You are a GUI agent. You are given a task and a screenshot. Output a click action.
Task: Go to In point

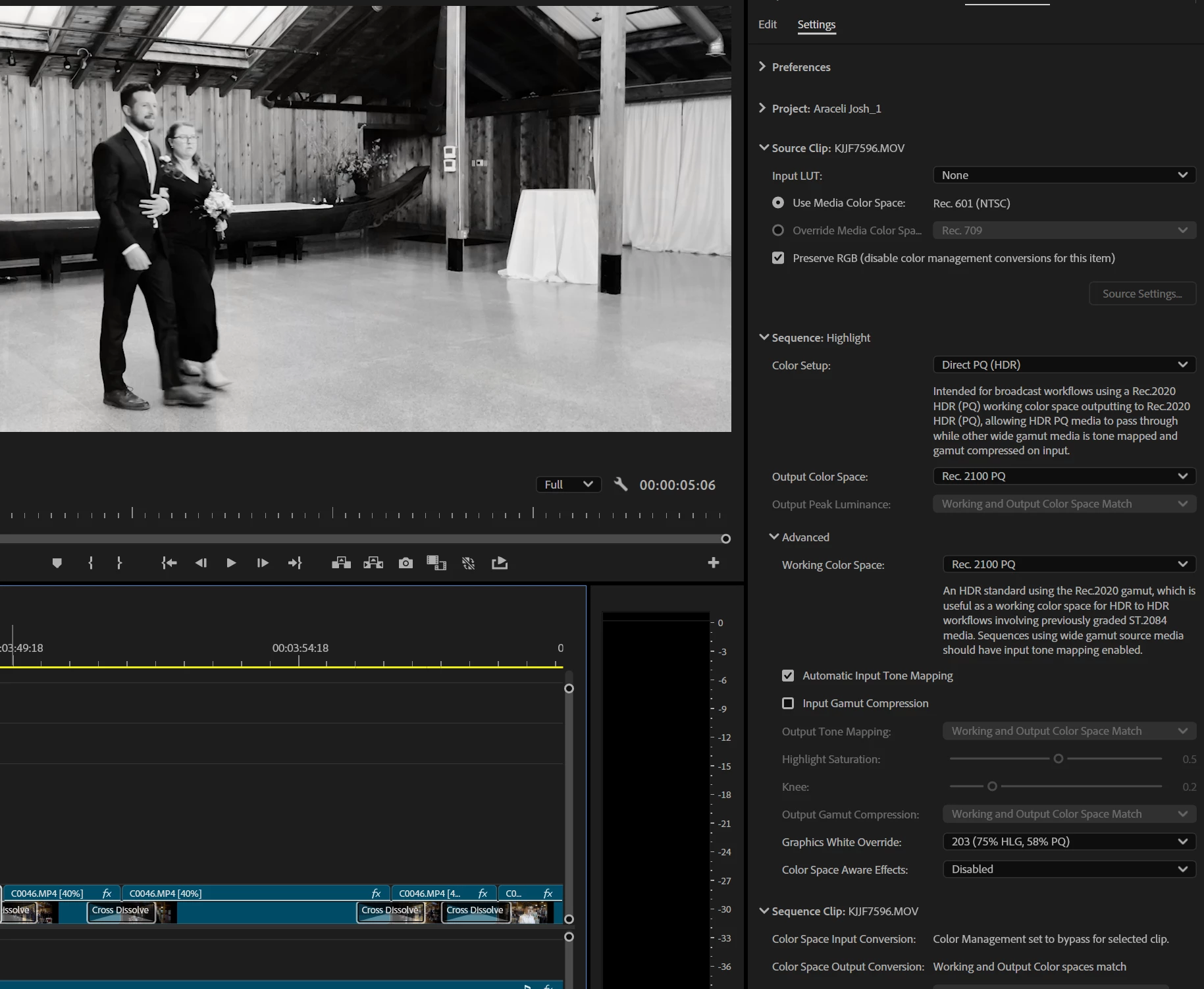click(169, 563)
